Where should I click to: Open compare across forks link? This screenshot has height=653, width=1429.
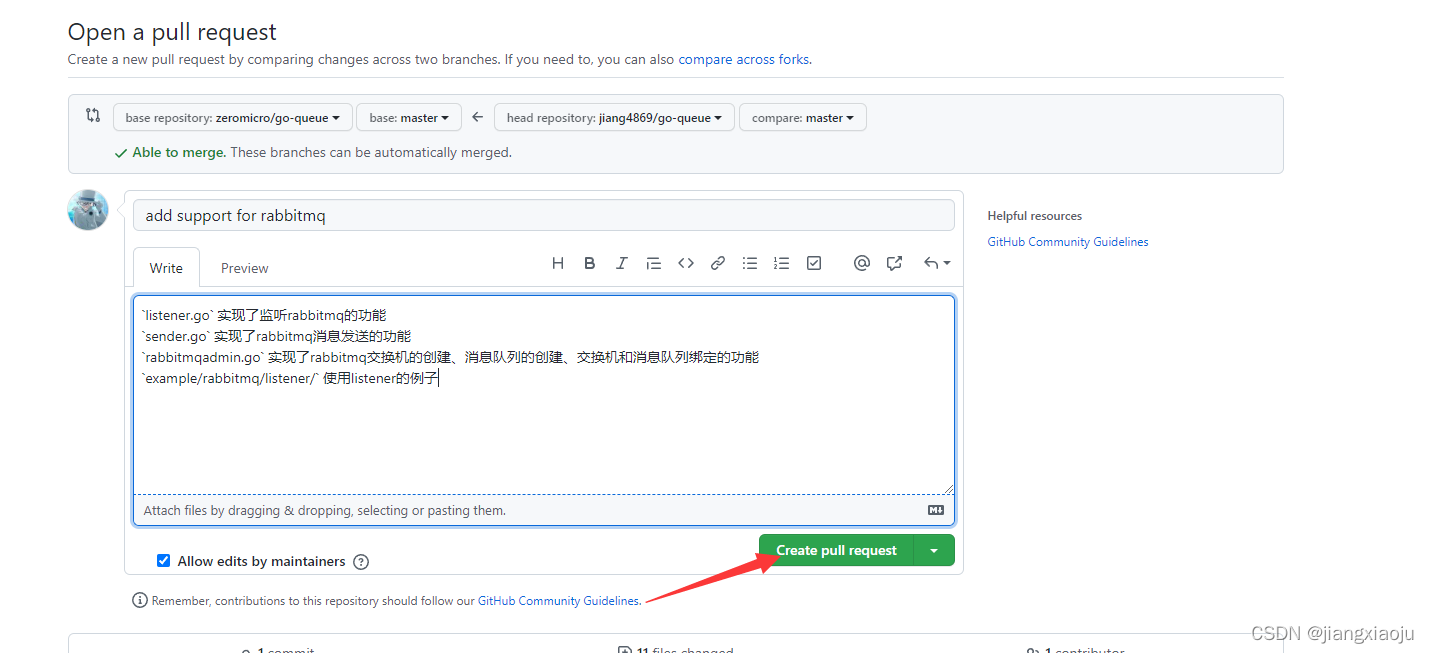(x=743, y=59)
